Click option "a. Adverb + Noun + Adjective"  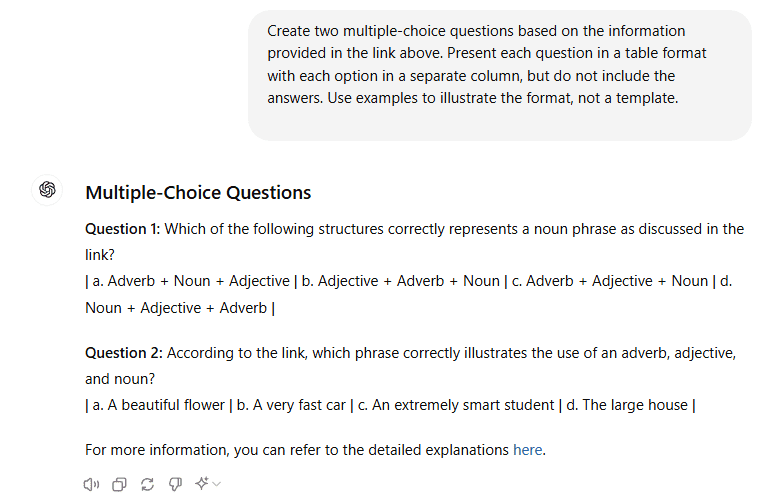pyautogui.click(x=191, y=281)
